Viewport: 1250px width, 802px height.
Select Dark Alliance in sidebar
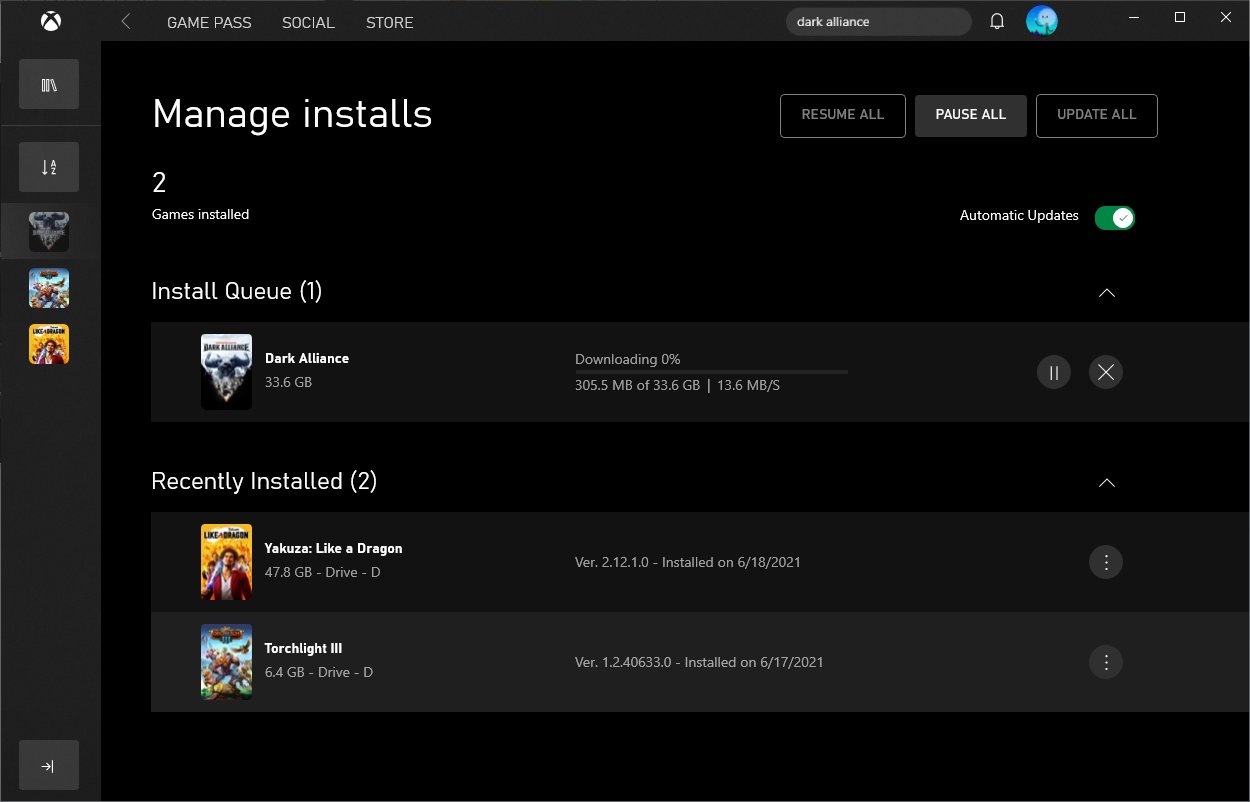point(49,232)
